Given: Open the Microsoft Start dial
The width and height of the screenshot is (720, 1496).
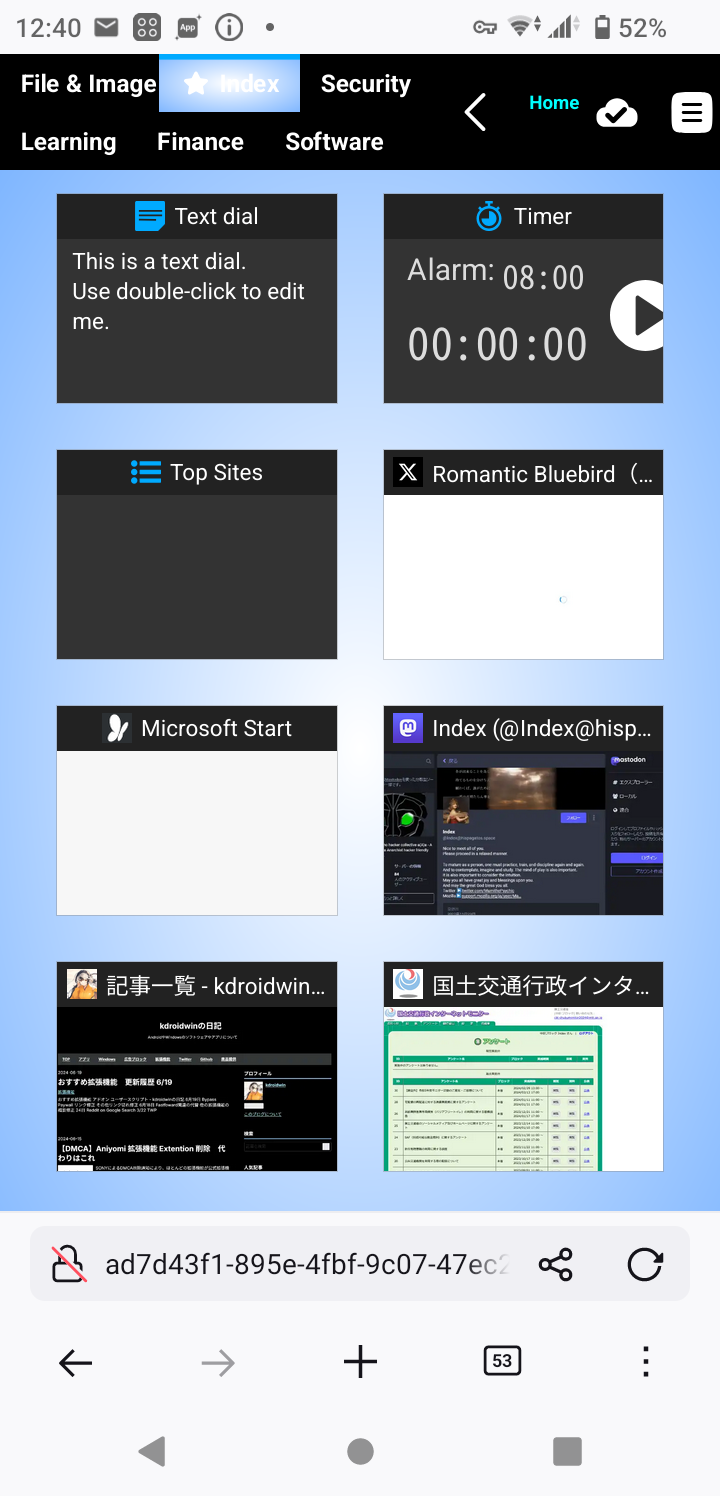Looking at the screenshot, I should 197,810.
